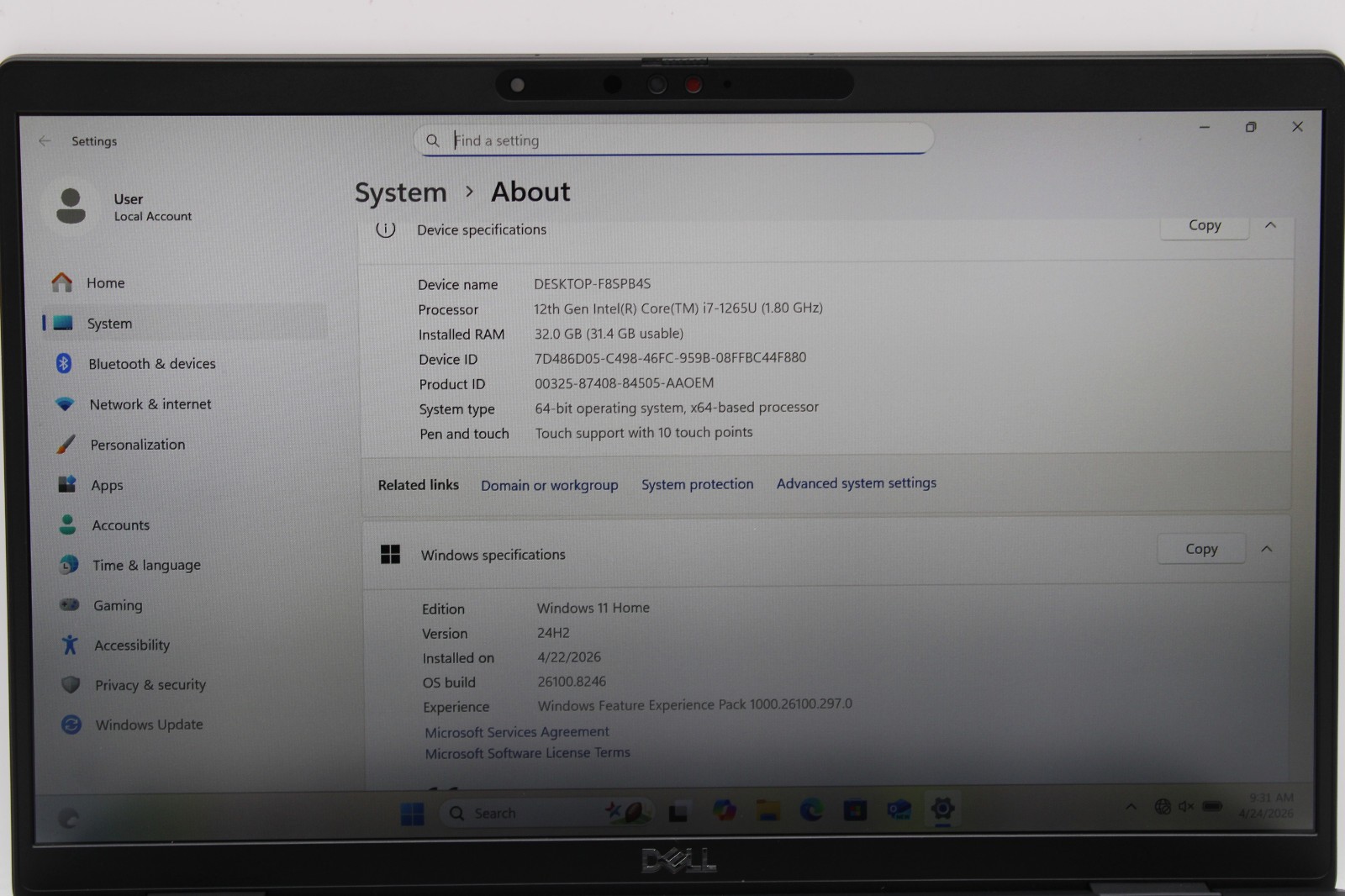
Task: Click the muted speaker tray icon
Action: [1186, 807]
